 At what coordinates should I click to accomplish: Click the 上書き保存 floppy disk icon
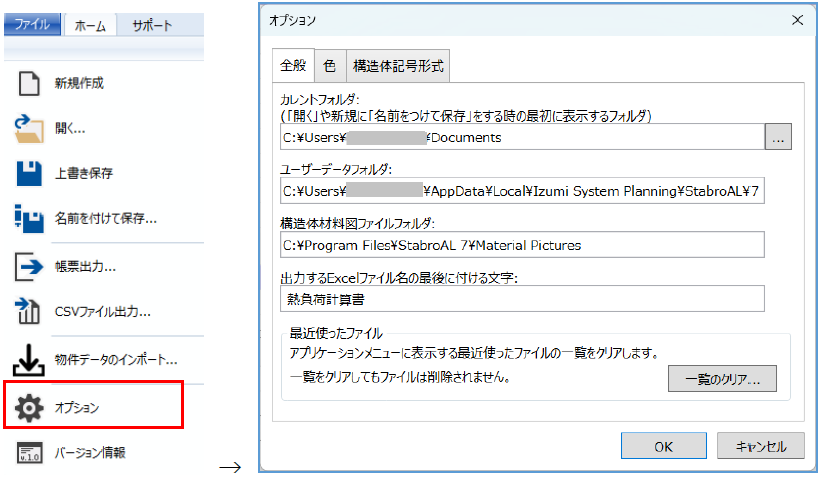[30, 173]
